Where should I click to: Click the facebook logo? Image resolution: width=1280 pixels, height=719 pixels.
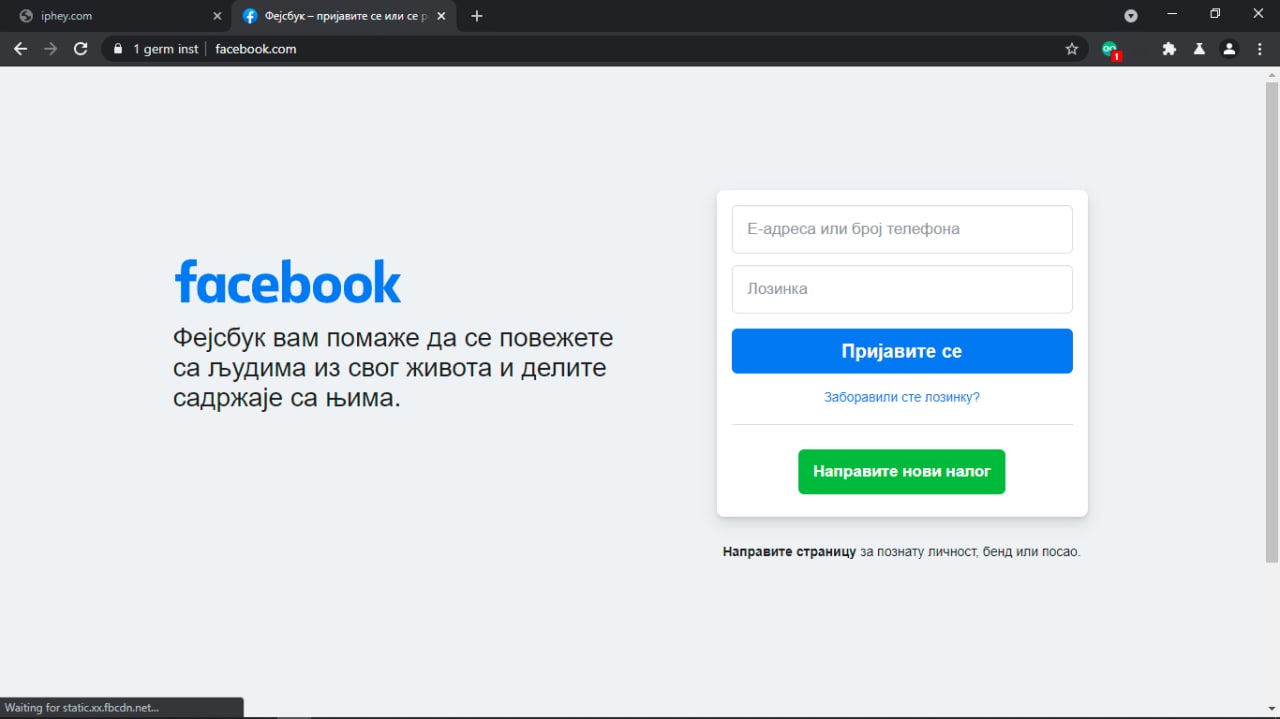[288, 282]
